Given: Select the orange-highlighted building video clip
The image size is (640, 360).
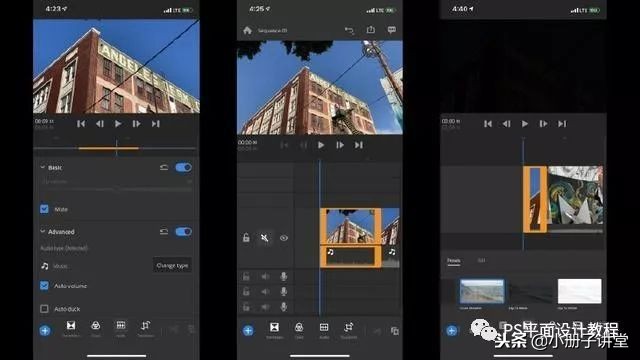Looking at the screenshot, I should pos(351,227).
